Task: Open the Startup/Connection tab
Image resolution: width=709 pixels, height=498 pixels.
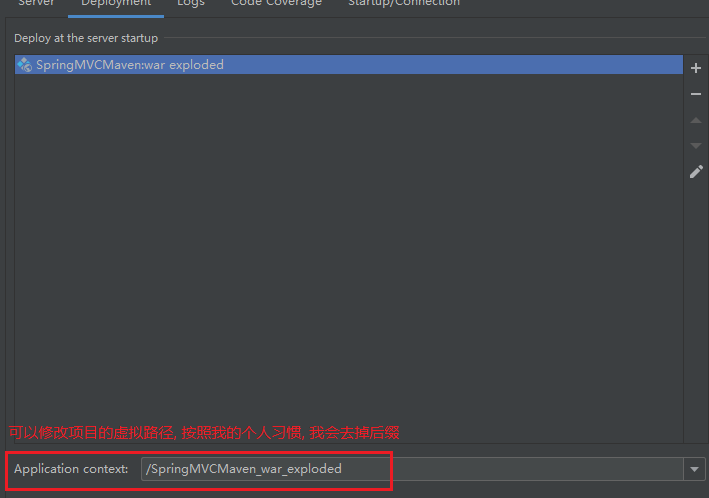Action: click(404, 3)
